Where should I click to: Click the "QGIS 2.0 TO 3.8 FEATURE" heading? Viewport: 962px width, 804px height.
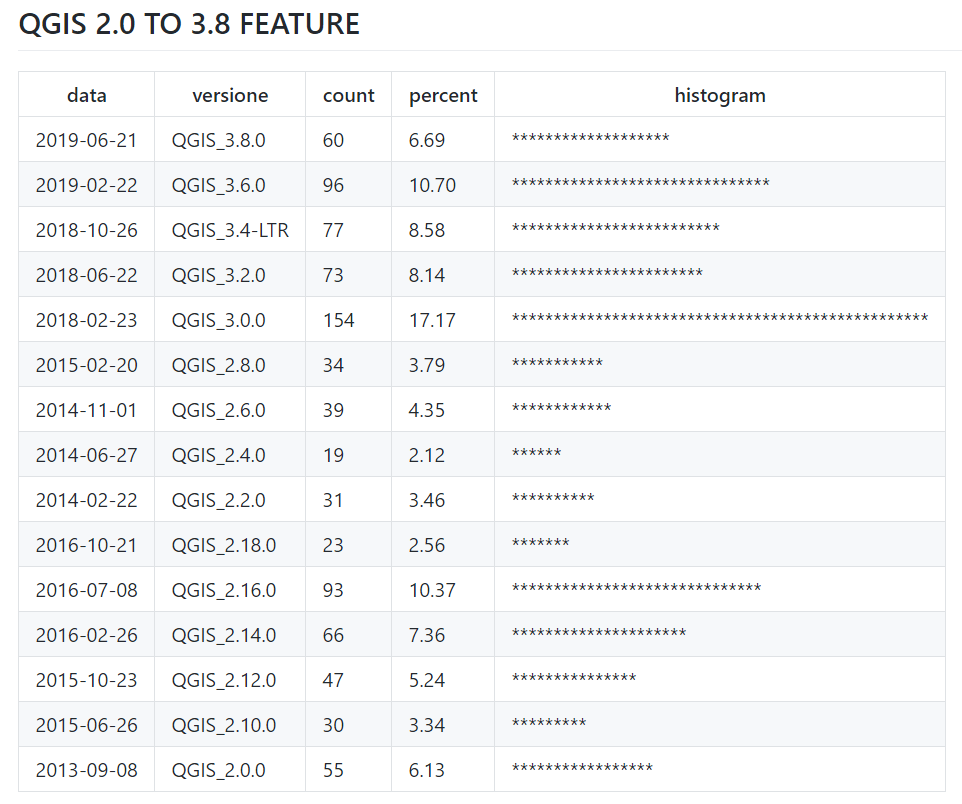click(189, 24)
